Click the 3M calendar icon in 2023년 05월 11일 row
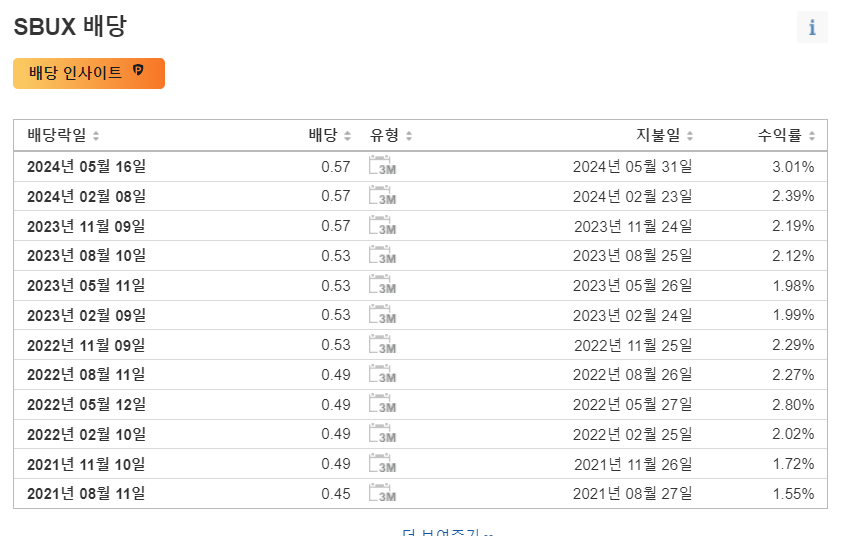The image size is (843, 536). [x=382, y=285]
